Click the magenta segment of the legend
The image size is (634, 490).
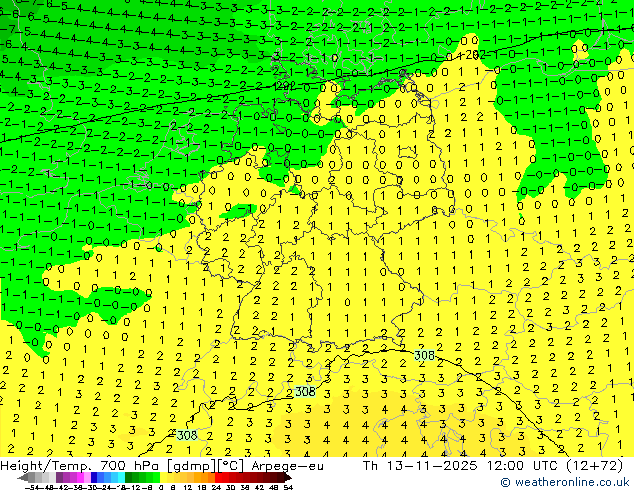click(80, 477)
